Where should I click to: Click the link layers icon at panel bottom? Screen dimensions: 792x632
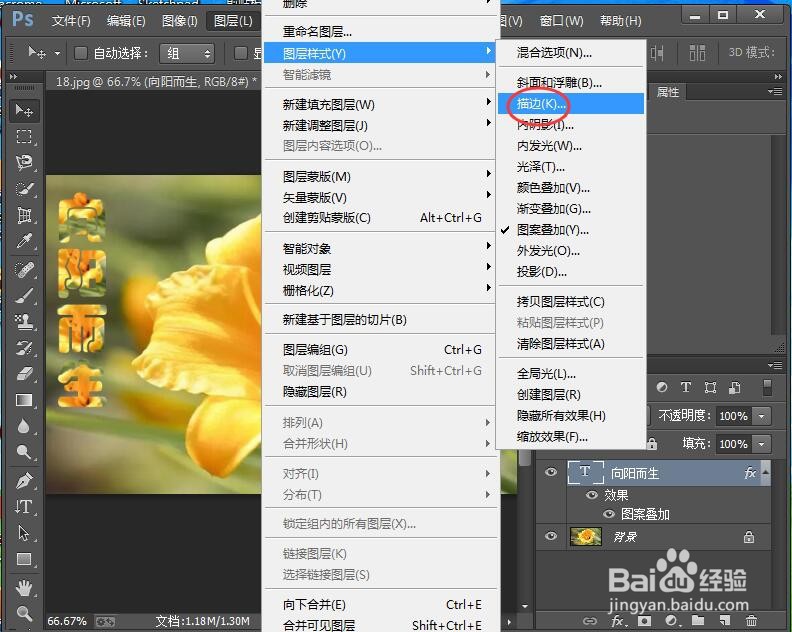pos(589,620)
